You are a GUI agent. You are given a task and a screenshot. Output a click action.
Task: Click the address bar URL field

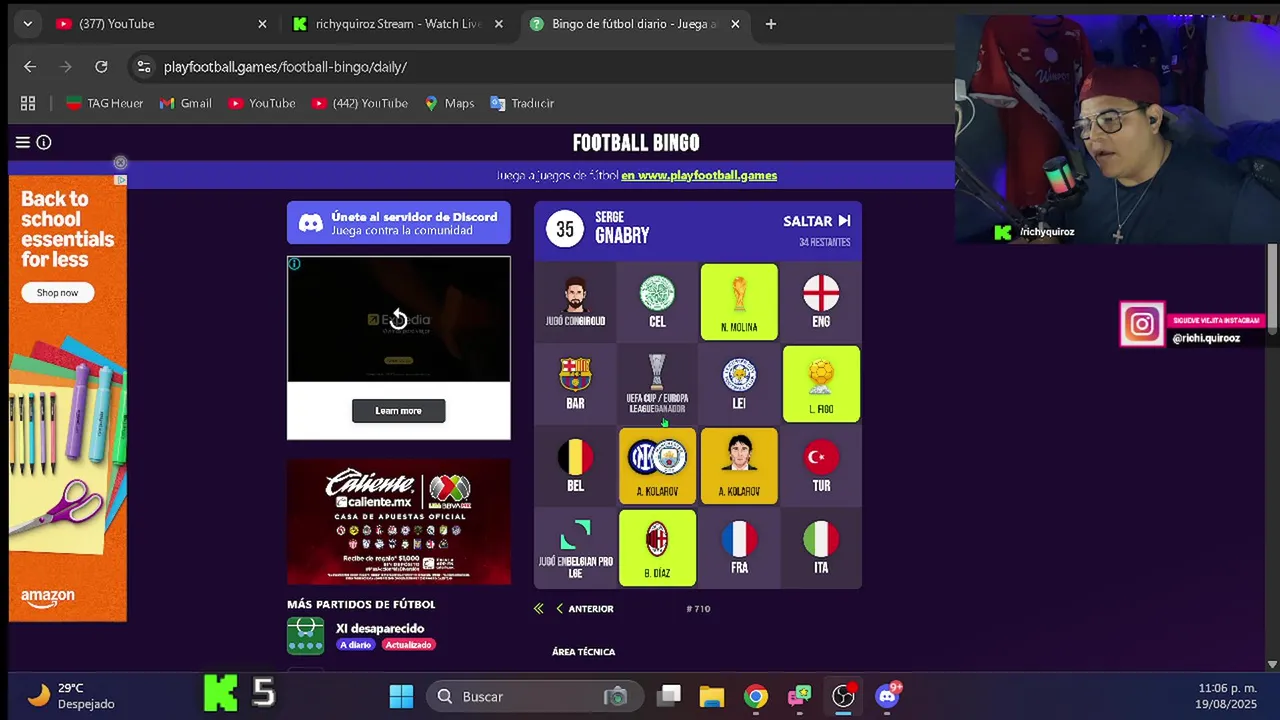540,66
